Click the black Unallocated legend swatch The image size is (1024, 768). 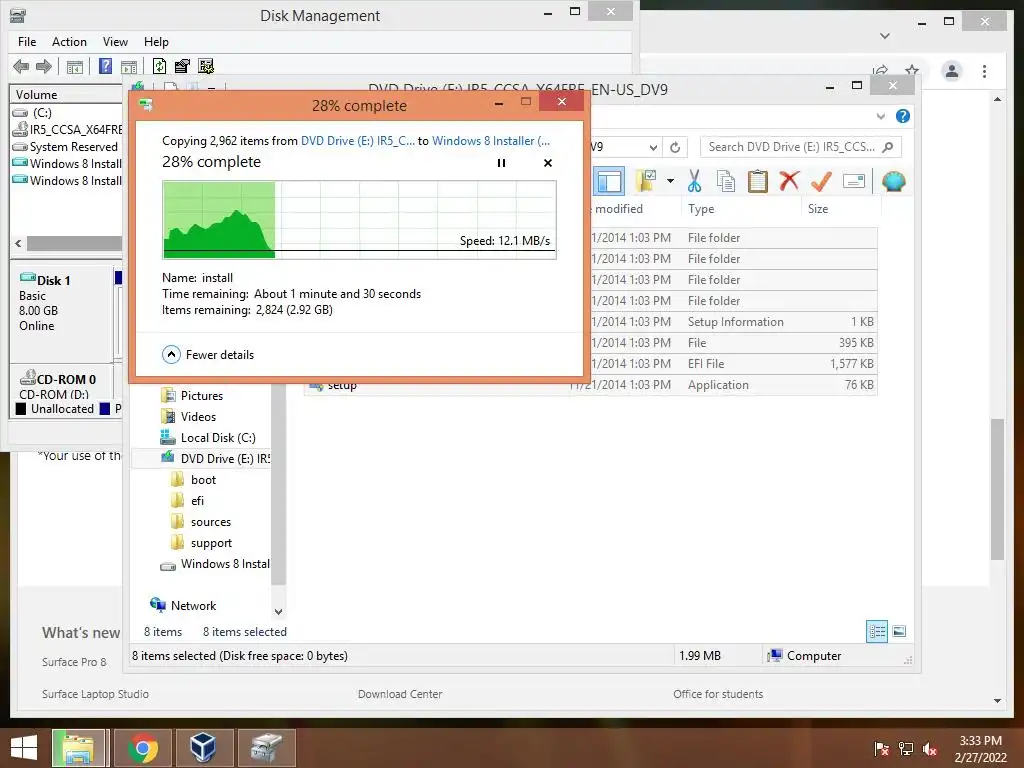point(21,409)
